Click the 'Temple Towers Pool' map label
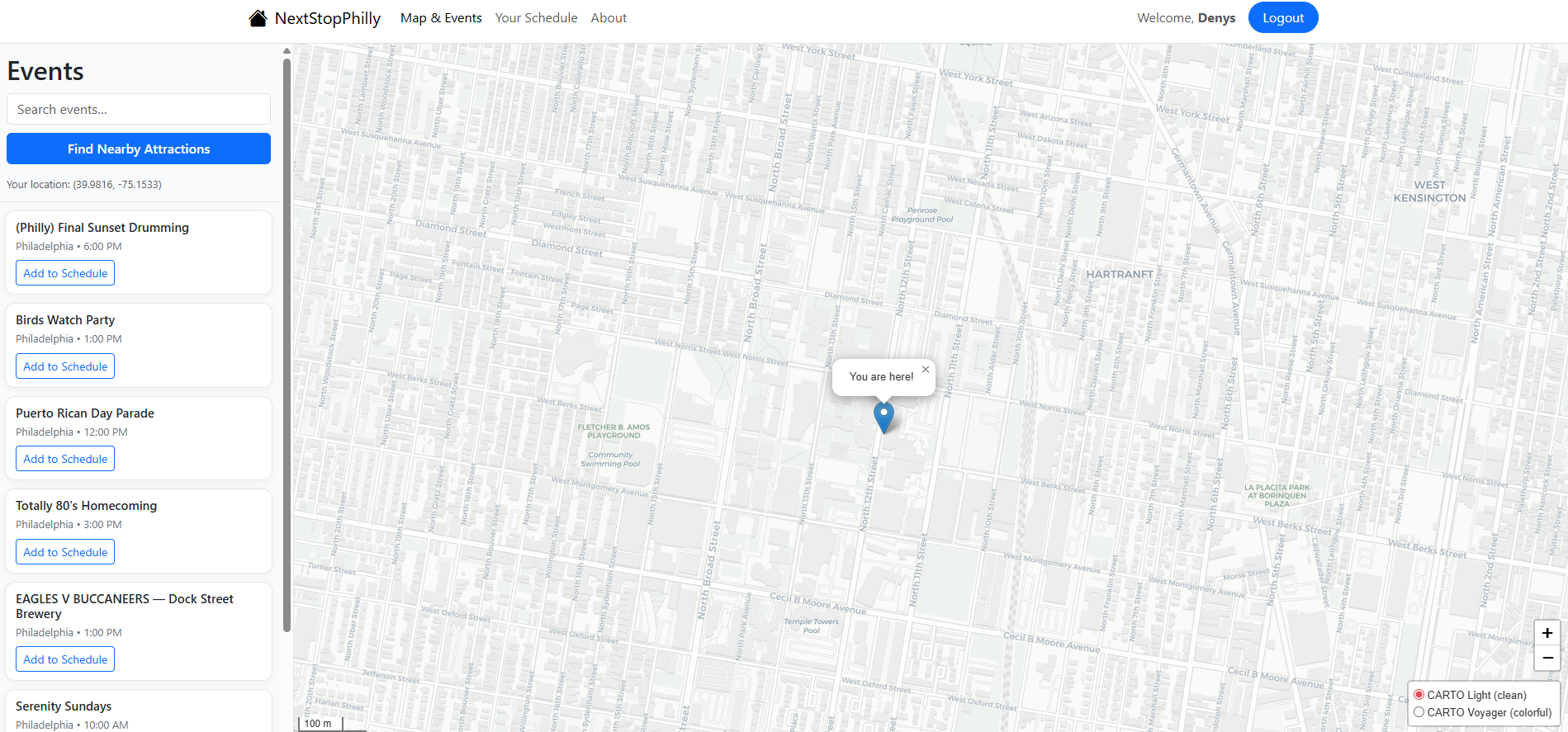Screen dimensions: 1568x732 pyautogui.click(x=811, y=626)
